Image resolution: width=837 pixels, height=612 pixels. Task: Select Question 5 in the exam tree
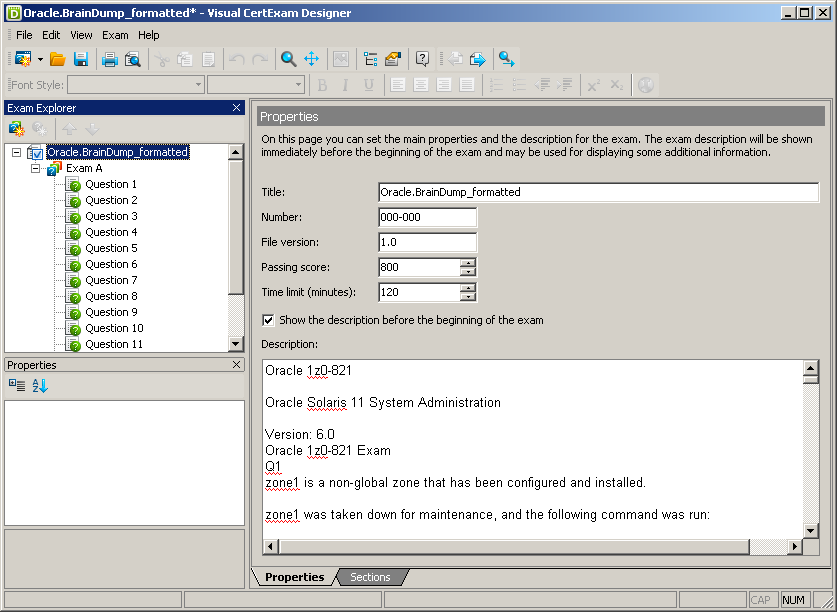111,248
